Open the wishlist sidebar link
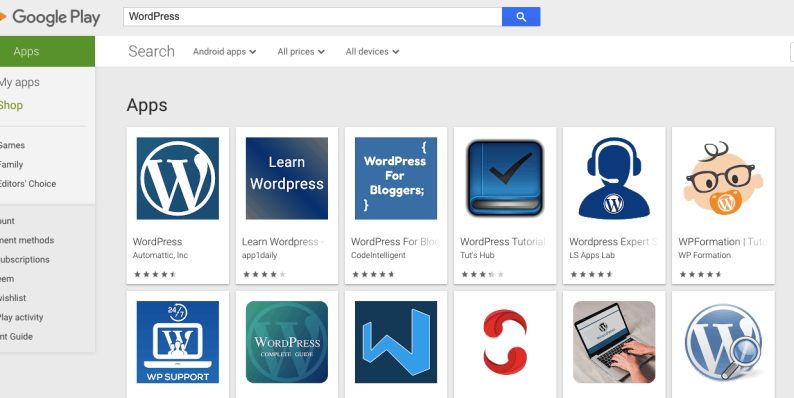794x398 pixels. (x=13, y=298)
